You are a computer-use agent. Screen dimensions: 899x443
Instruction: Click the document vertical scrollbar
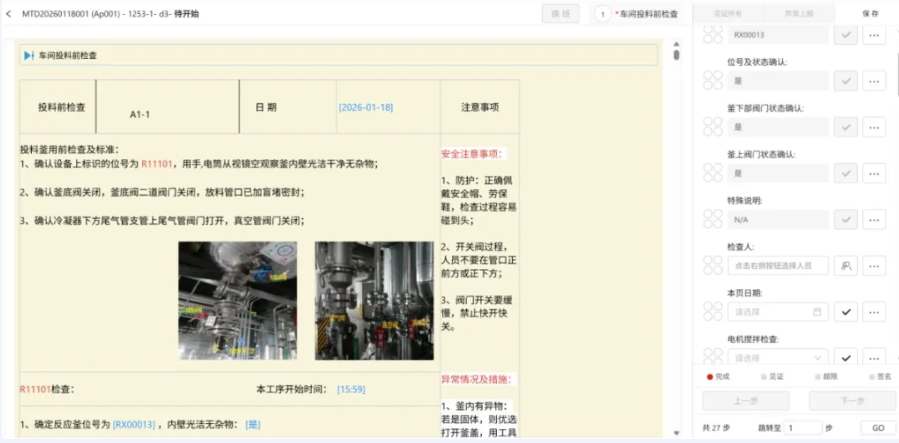676,54
